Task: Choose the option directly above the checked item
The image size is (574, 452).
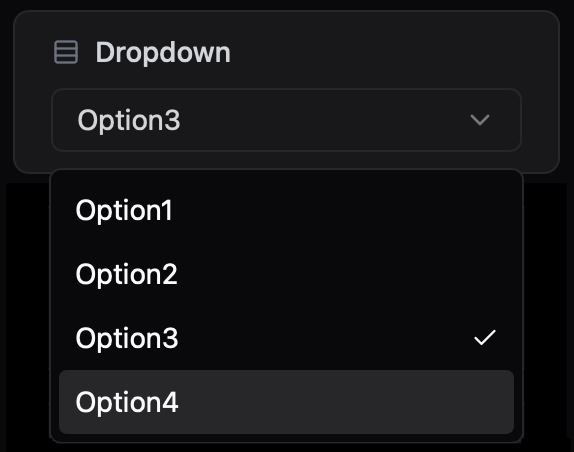Action: click(287, 274)
